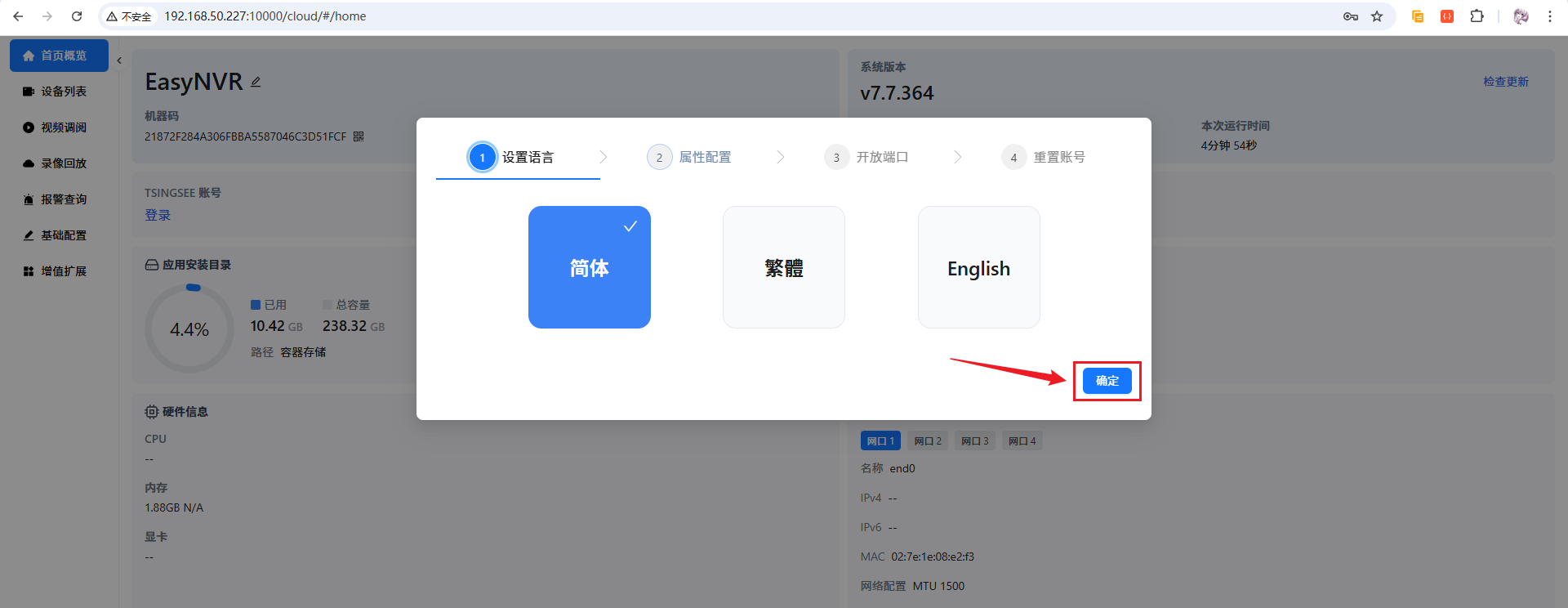1568x608 pixels.
Task: Go to step 2 属性配置
Action: tap(690, 157)
